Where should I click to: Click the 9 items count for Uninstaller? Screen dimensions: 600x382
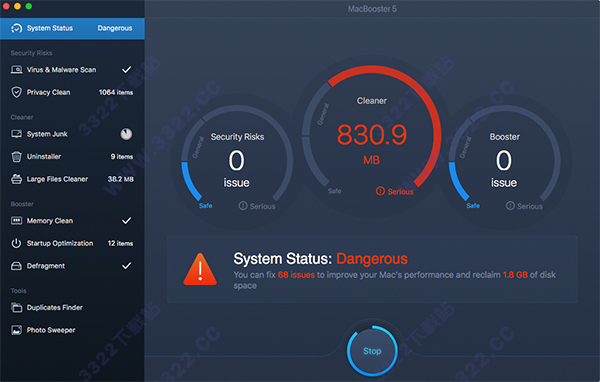pos(122,157)
